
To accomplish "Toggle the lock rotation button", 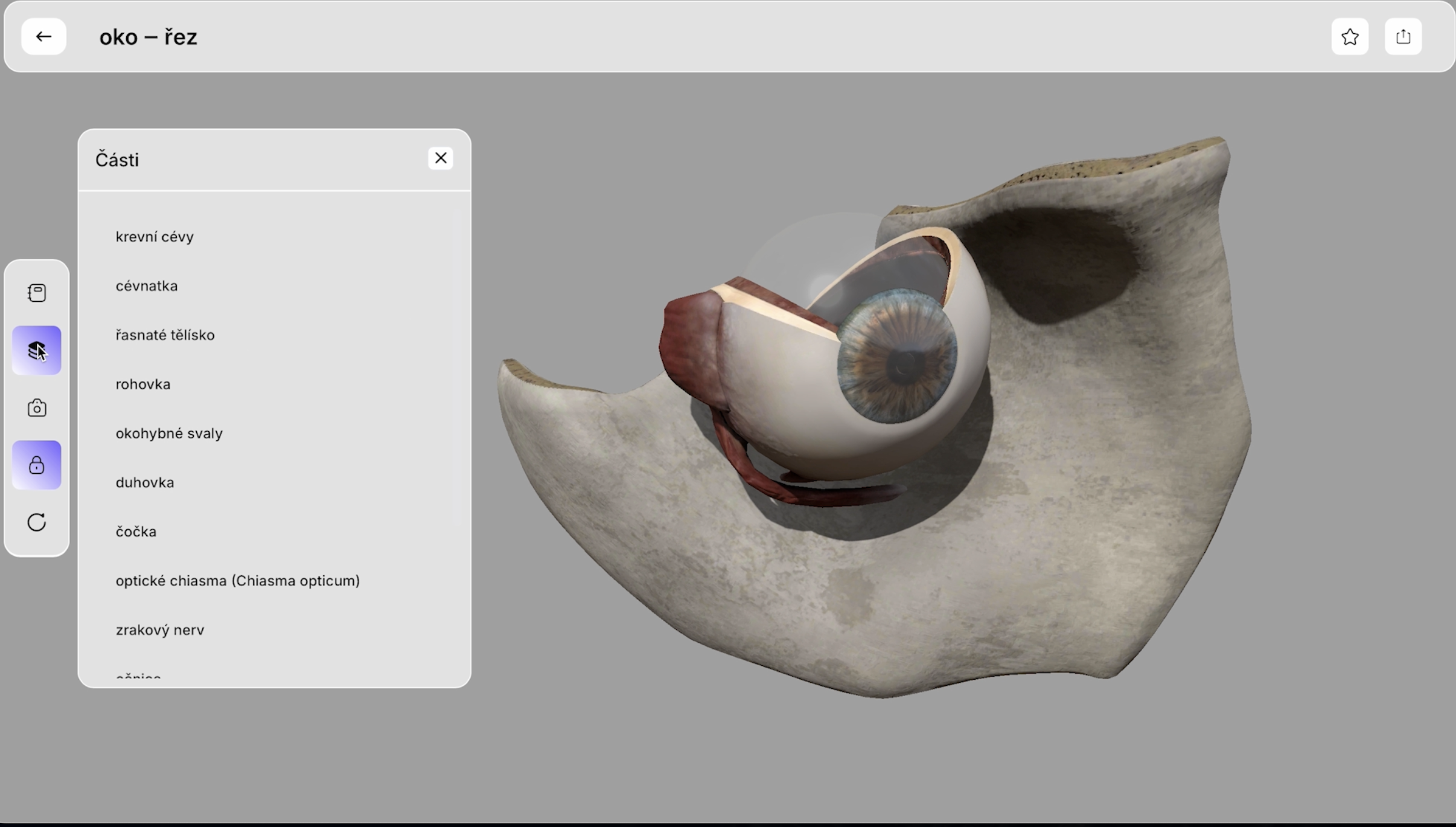I will (37, 465).
